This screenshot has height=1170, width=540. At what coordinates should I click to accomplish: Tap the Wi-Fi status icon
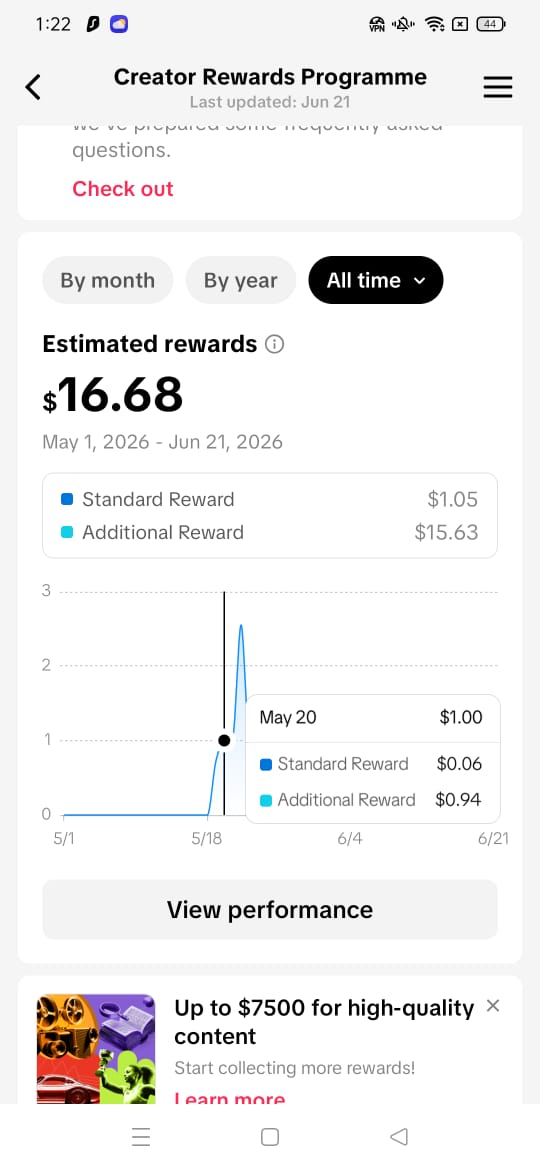(x=434, y=25)
